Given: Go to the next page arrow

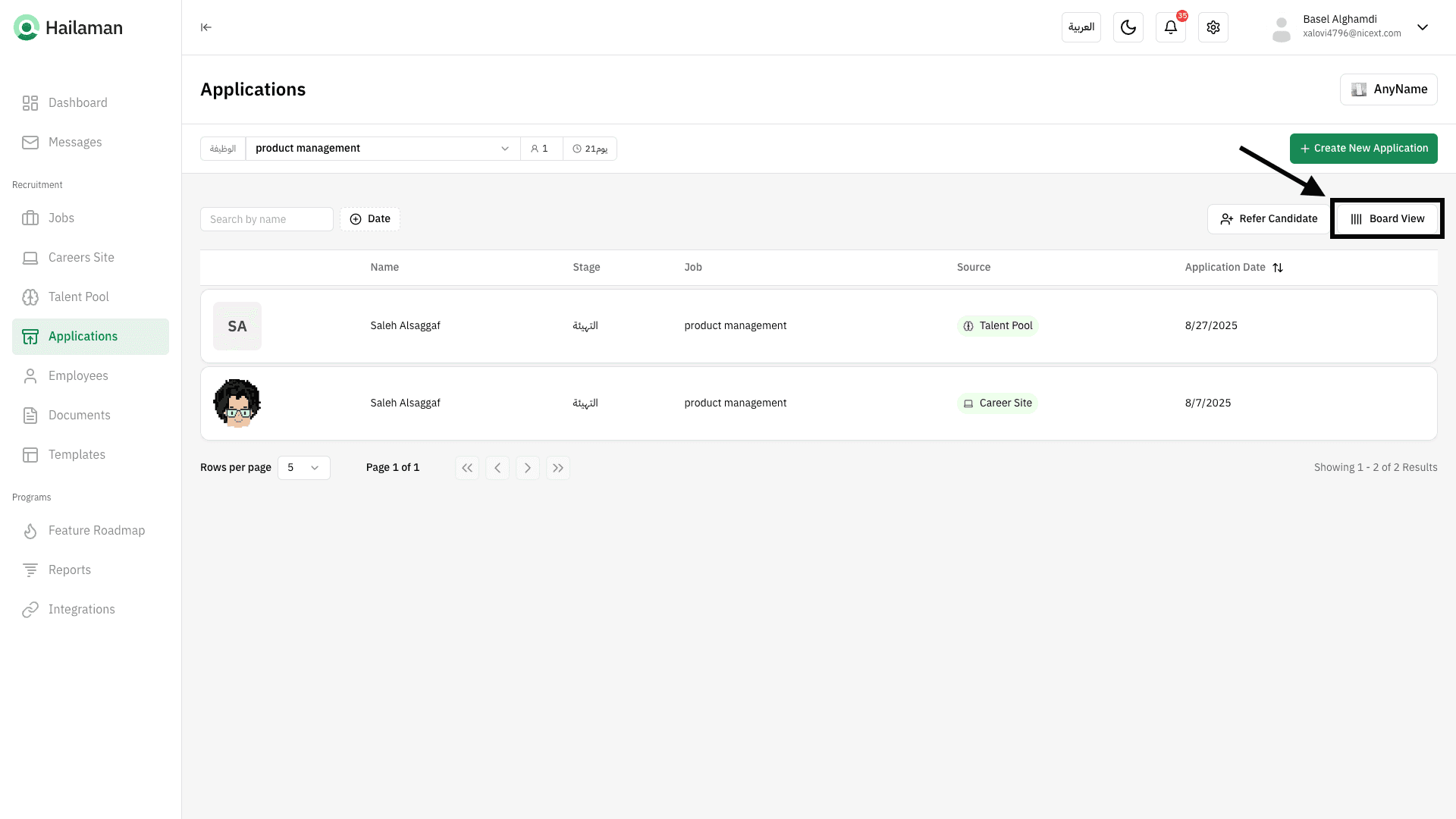Looking at the screenshot, I should (x=527, y=468).
